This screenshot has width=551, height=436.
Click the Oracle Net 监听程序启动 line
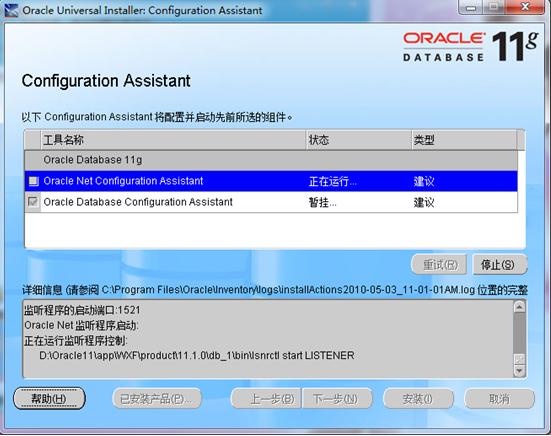81,325
